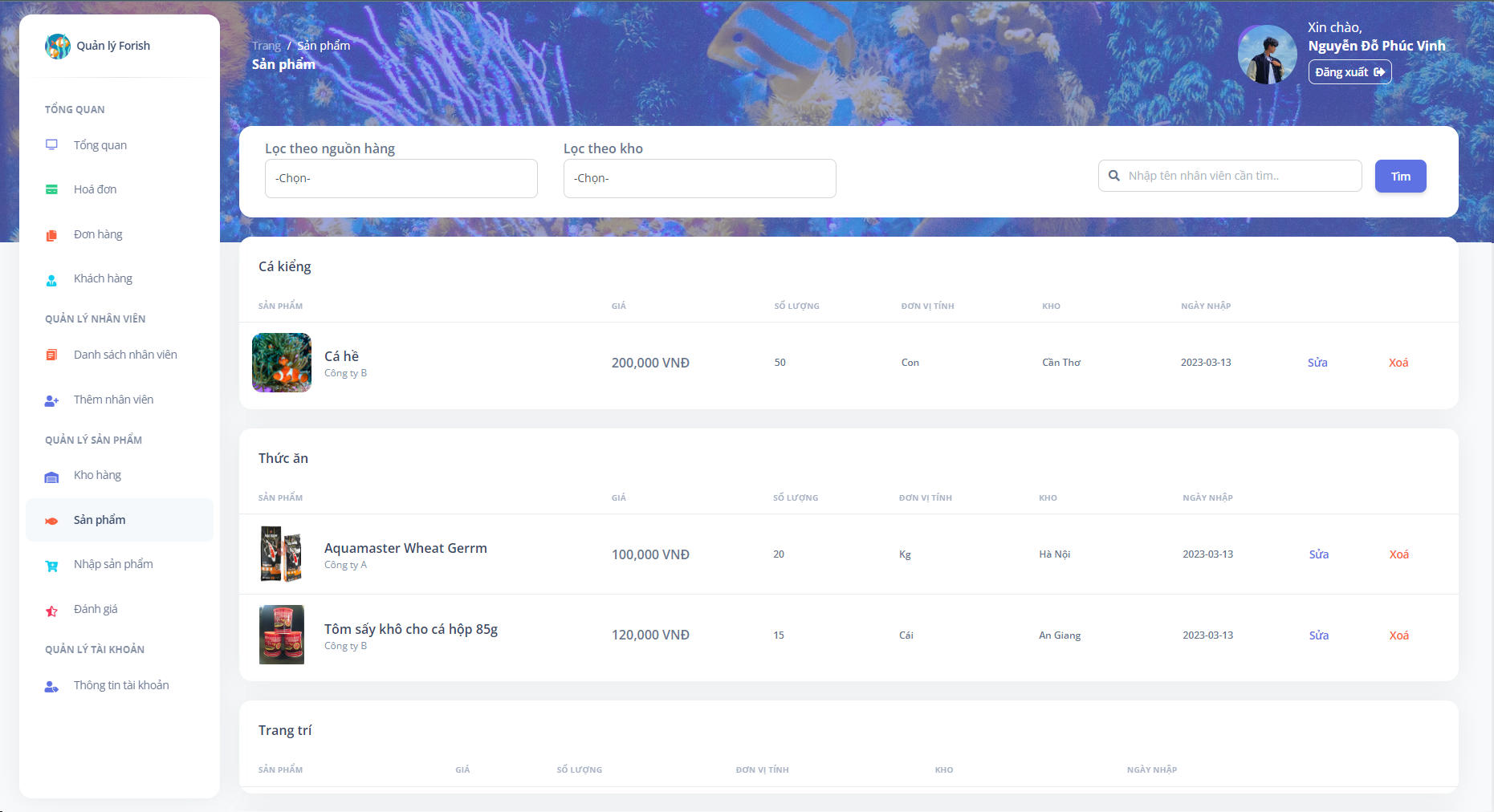The width and height of the screenshot is (1494, 812).
Task: Click the Đánh giá star icon
Action: 51,611
